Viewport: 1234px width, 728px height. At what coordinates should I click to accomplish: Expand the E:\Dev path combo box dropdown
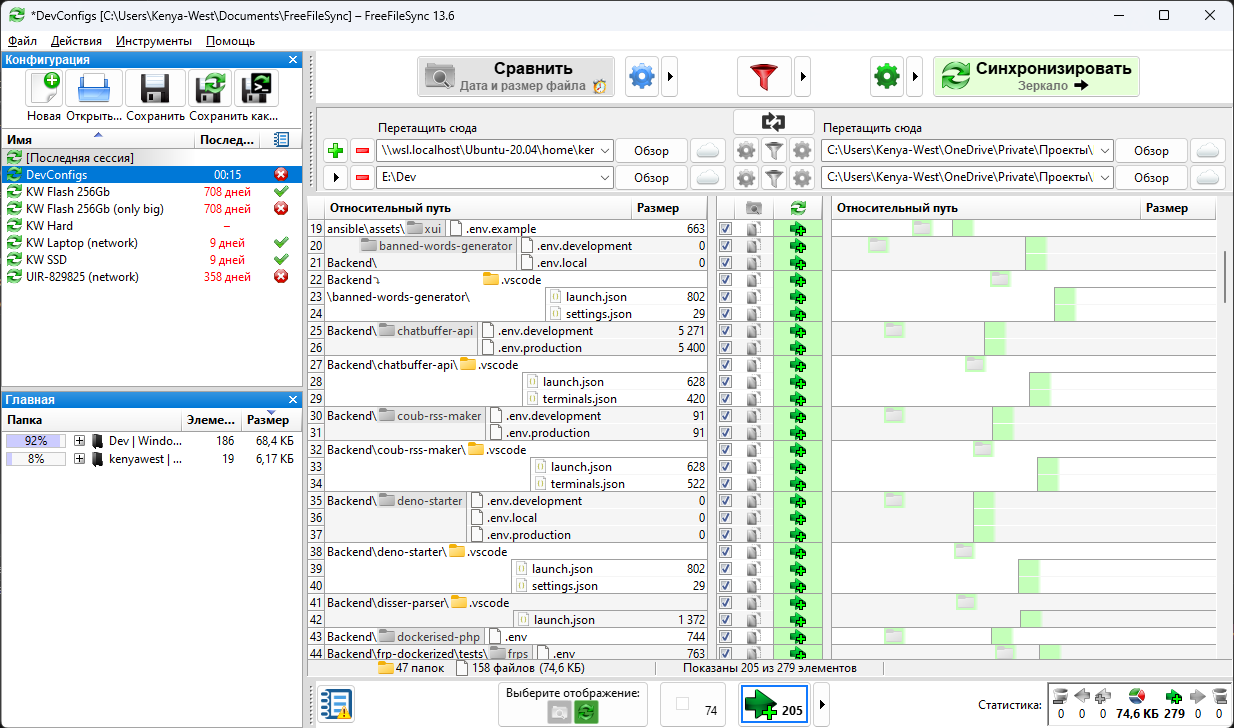pos(605,178)
